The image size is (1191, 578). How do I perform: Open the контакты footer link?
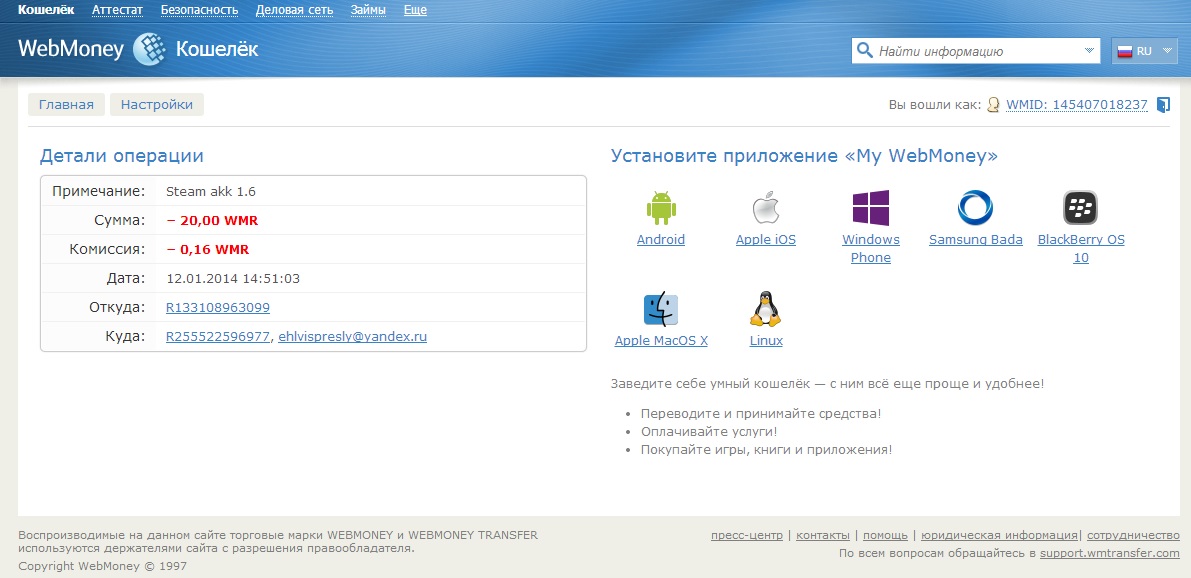point(823,535)
